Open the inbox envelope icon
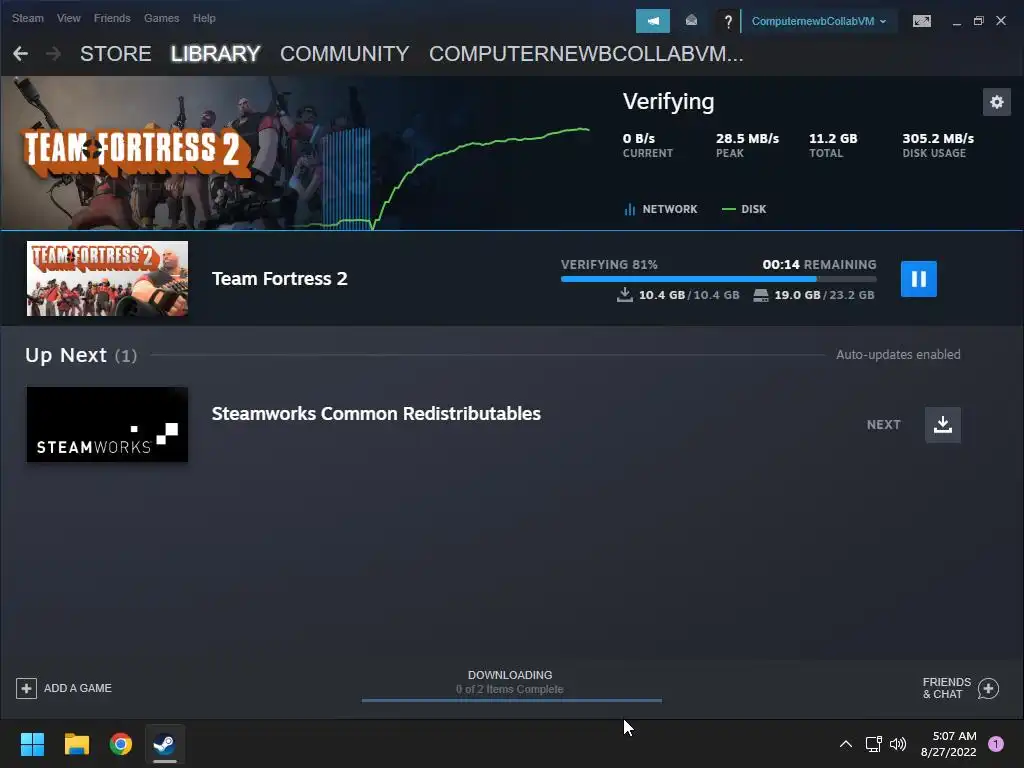Image resolution: width=1024 pixels, height=768 pixels. pos(691,21)
